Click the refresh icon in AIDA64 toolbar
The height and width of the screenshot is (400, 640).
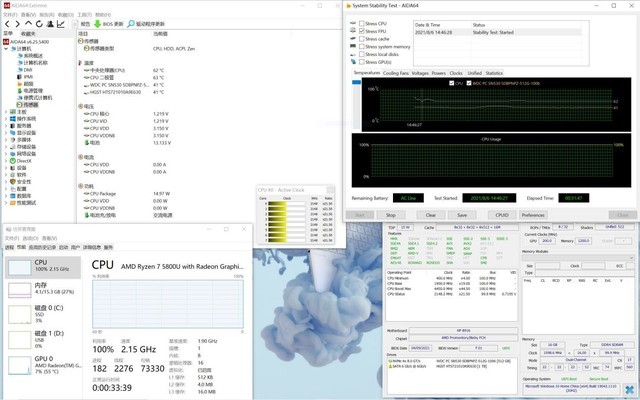[x=39, y=22]
